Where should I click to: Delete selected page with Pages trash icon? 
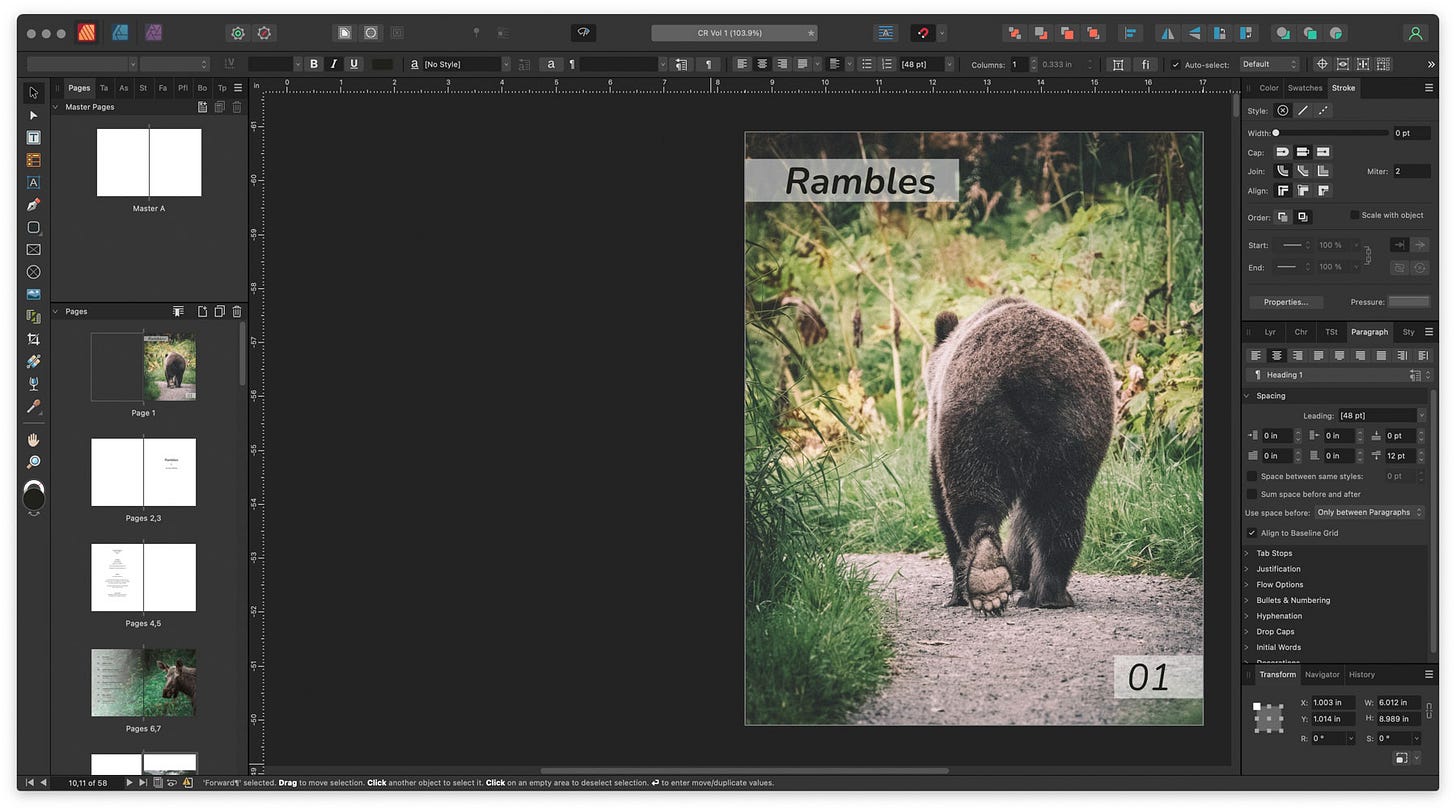pyautogui.click(x=237, y=312)
